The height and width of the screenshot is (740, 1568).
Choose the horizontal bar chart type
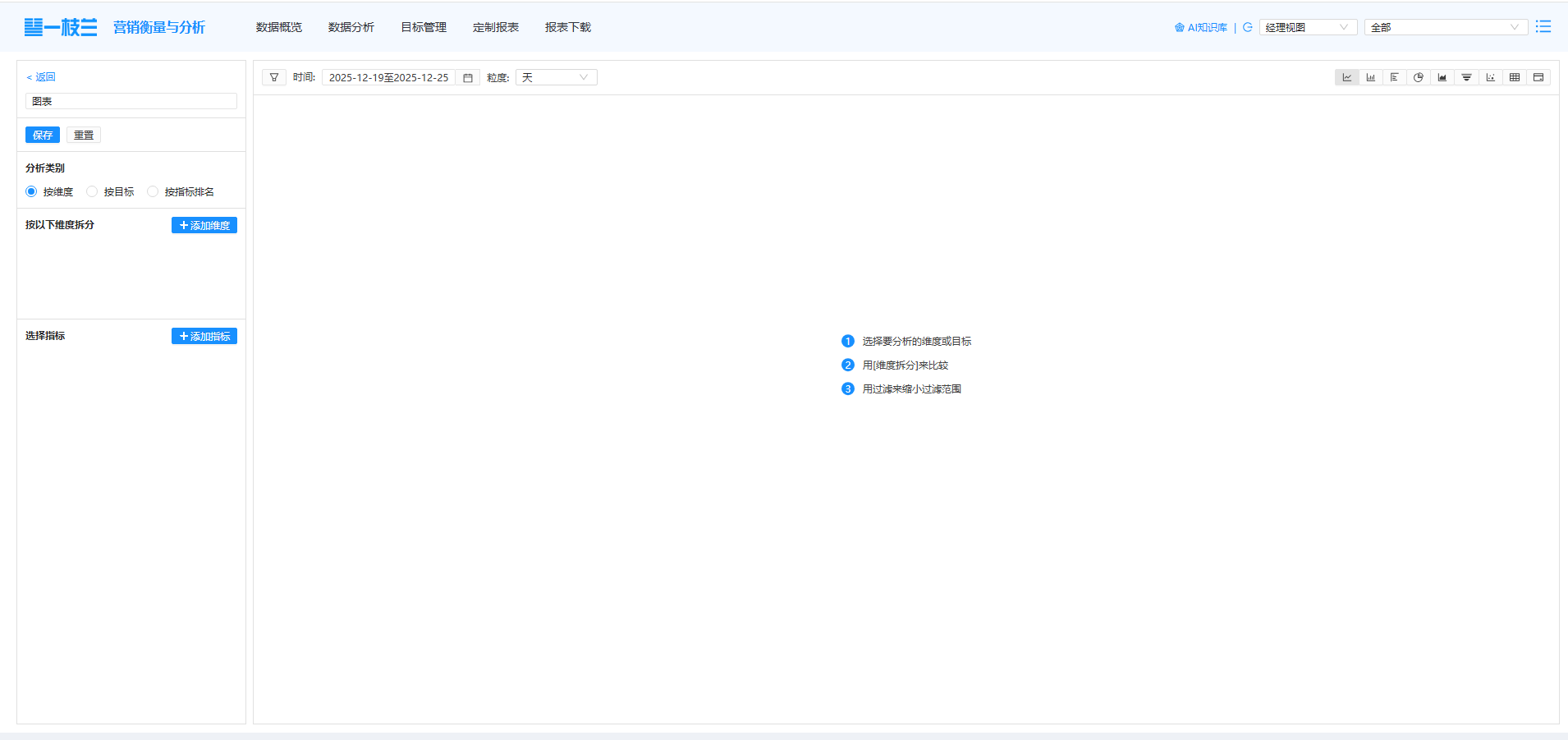[1394, 77]
